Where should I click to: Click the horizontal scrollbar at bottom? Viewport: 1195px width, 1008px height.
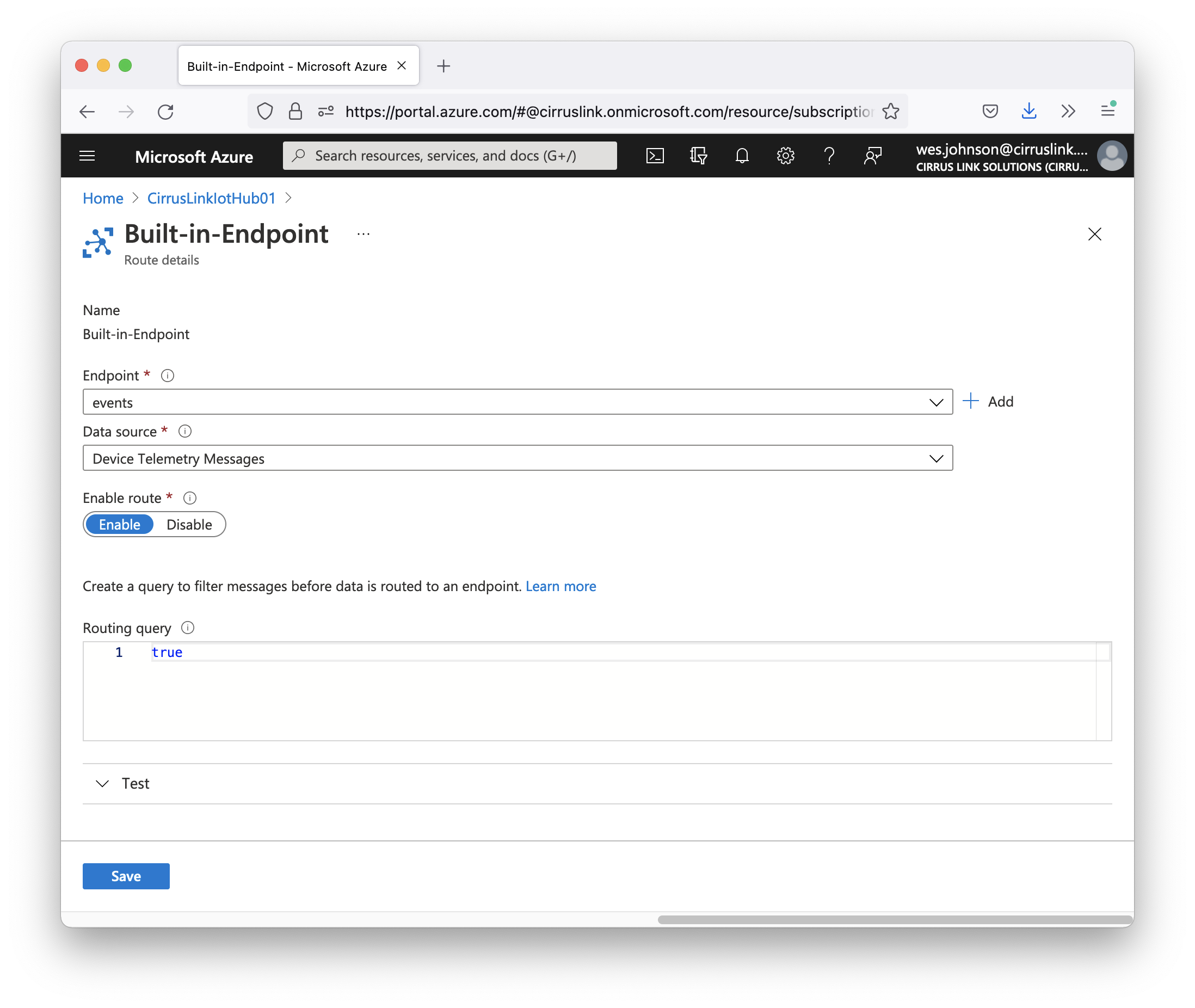click(x=894, y=919)
